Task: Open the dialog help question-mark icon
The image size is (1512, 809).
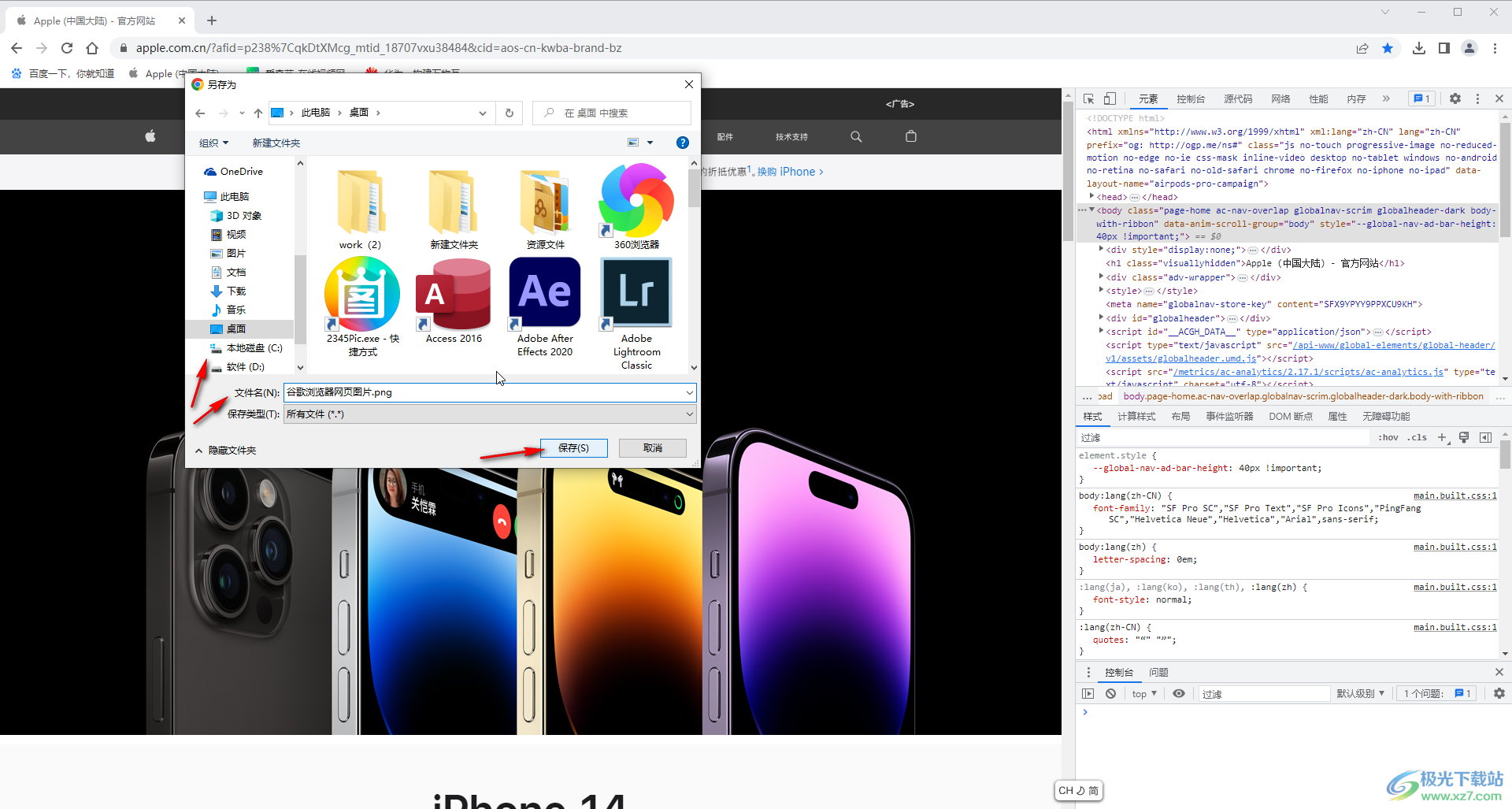Action: coord(683,143)
